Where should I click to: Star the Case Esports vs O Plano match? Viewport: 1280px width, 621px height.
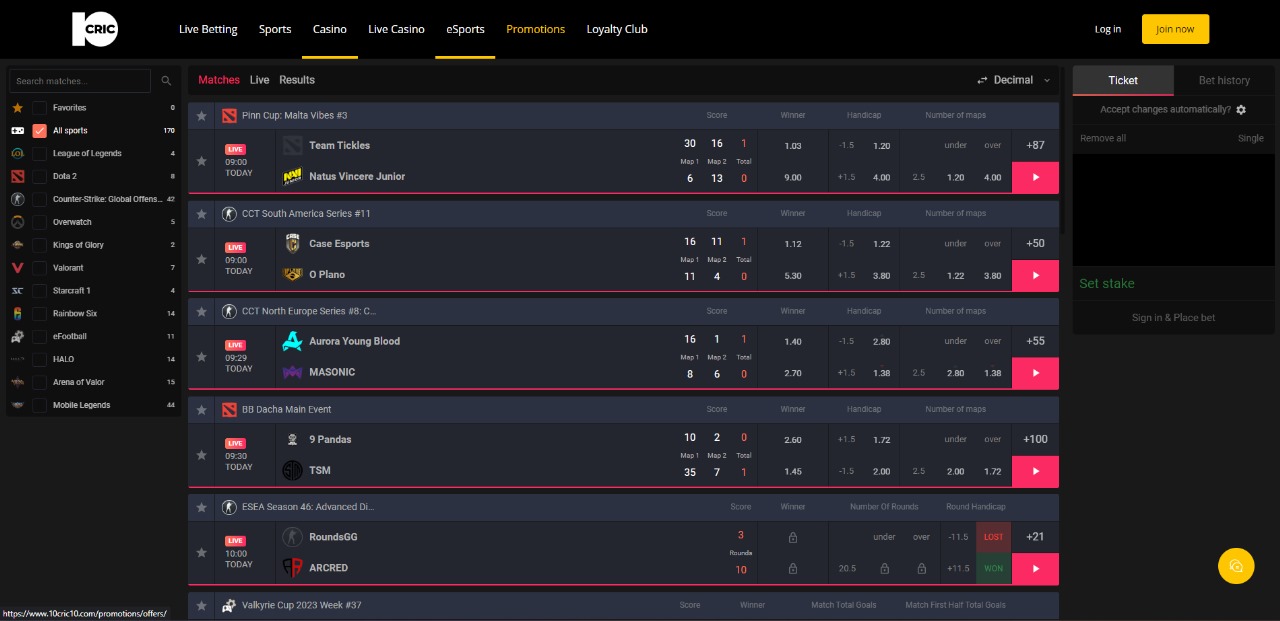(x=201, y=259)
